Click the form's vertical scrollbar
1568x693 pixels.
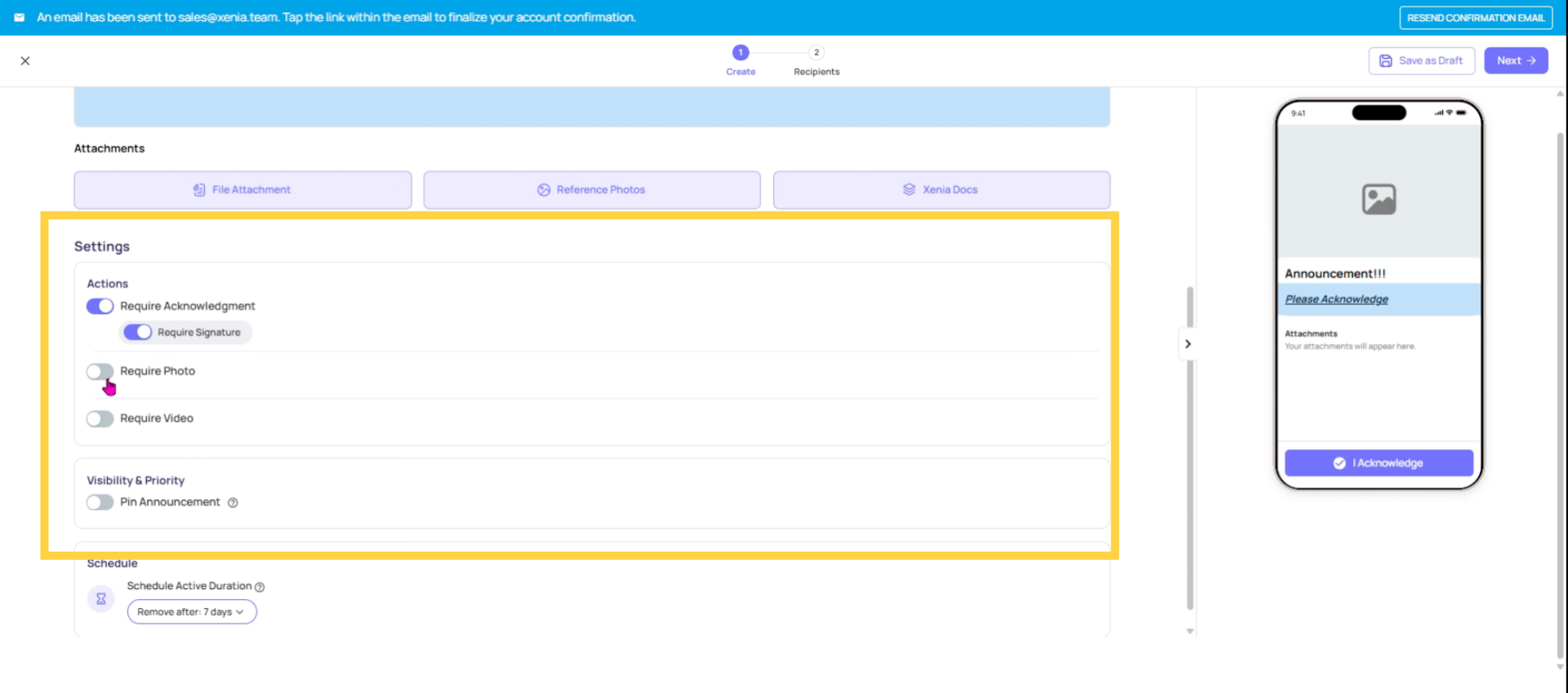click(1190, 448)
